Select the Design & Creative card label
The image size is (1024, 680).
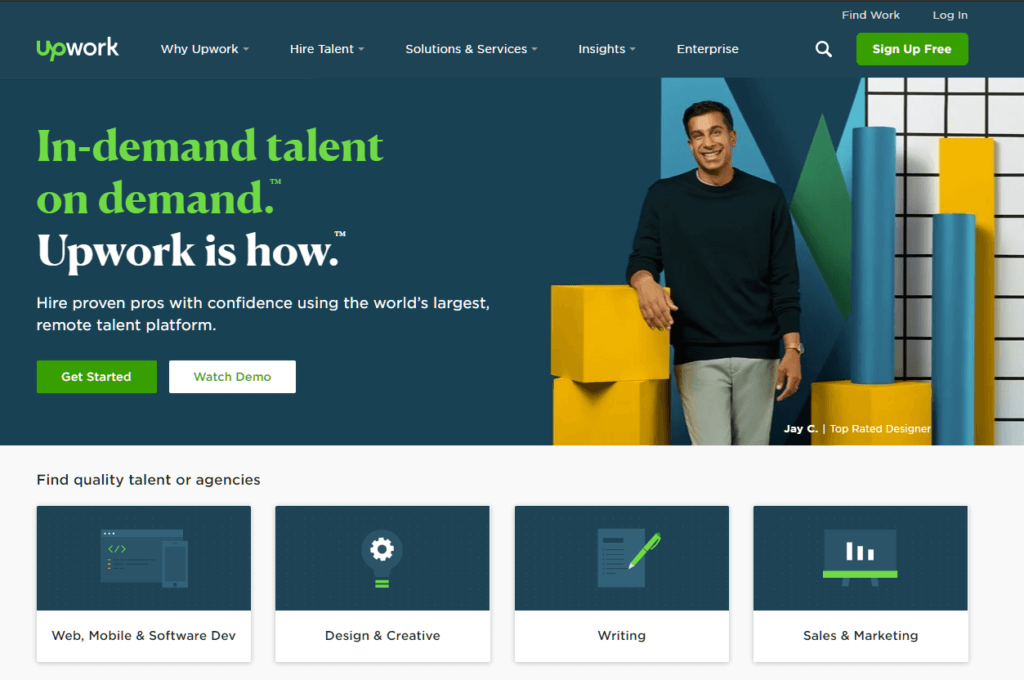tap(383, 636)
